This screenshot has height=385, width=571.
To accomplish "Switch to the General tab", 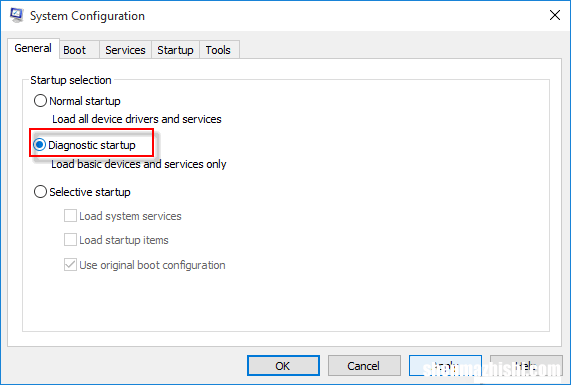I will pos(33,48).
